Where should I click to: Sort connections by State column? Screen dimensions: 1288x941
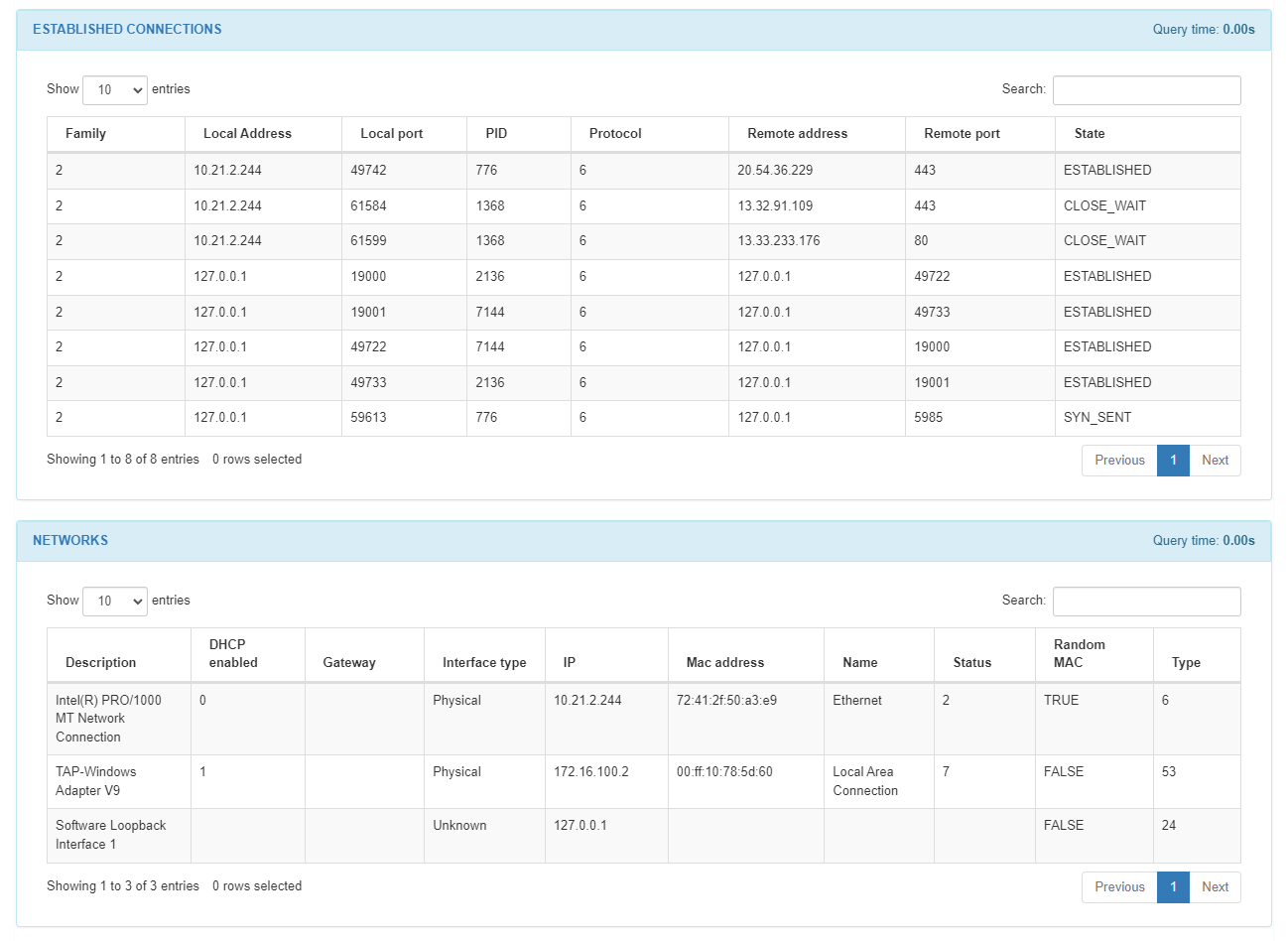pyautogui.click(x=1089, y=134)
